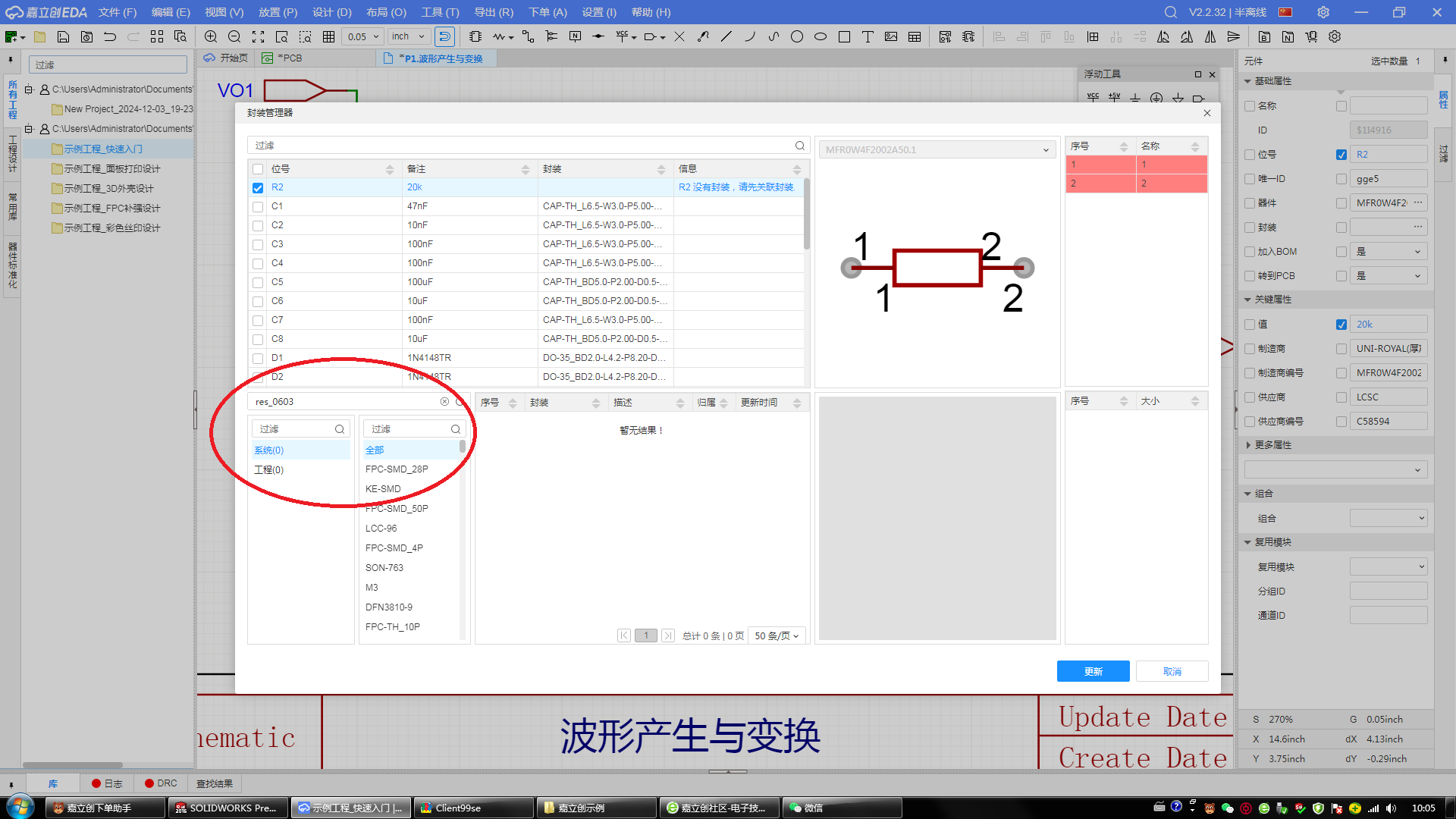
Task: Click the 取消 button
Action: click(x=1172, y=672)
